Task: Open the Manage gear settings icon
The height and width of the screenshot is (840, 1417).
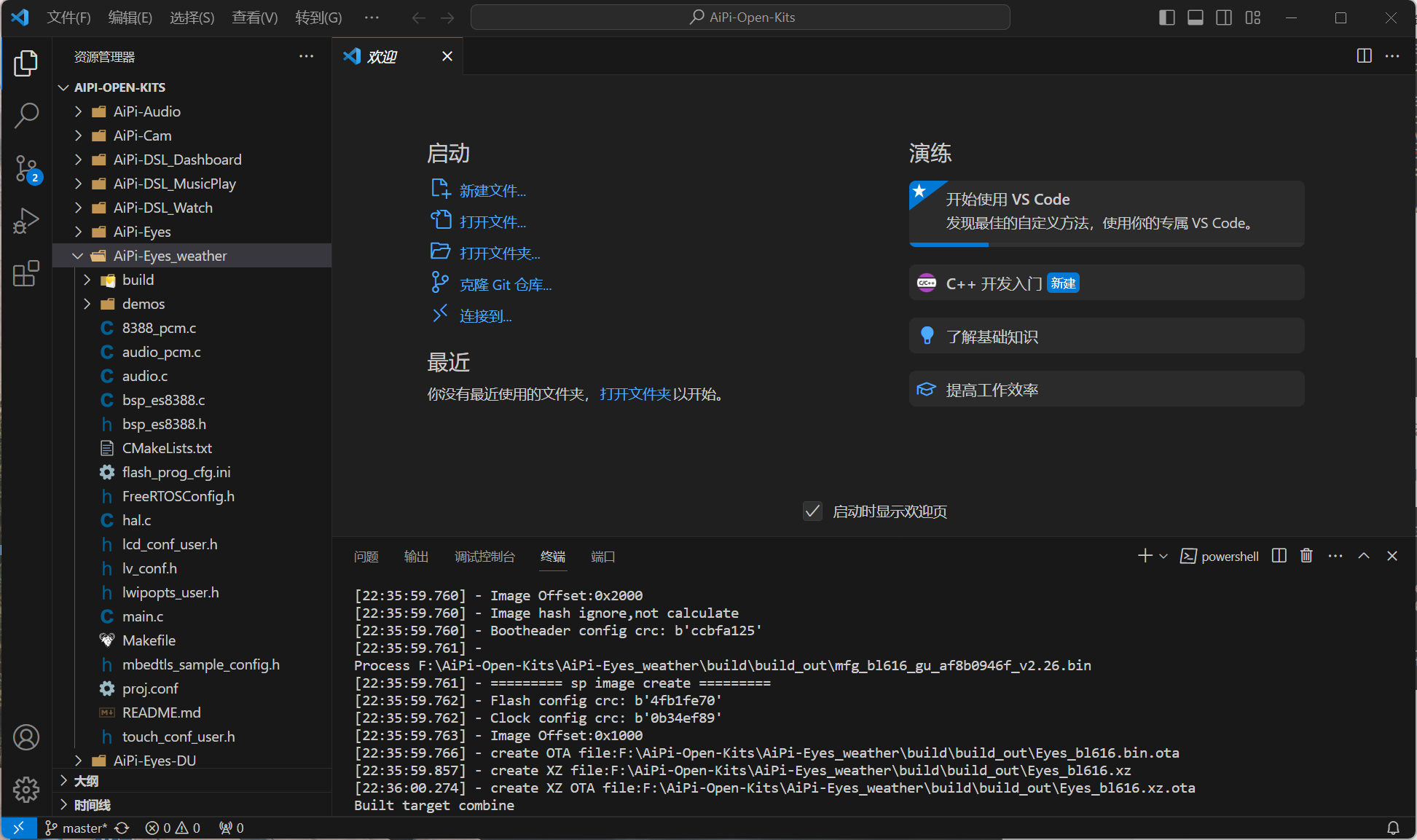Action: point(26,789)
